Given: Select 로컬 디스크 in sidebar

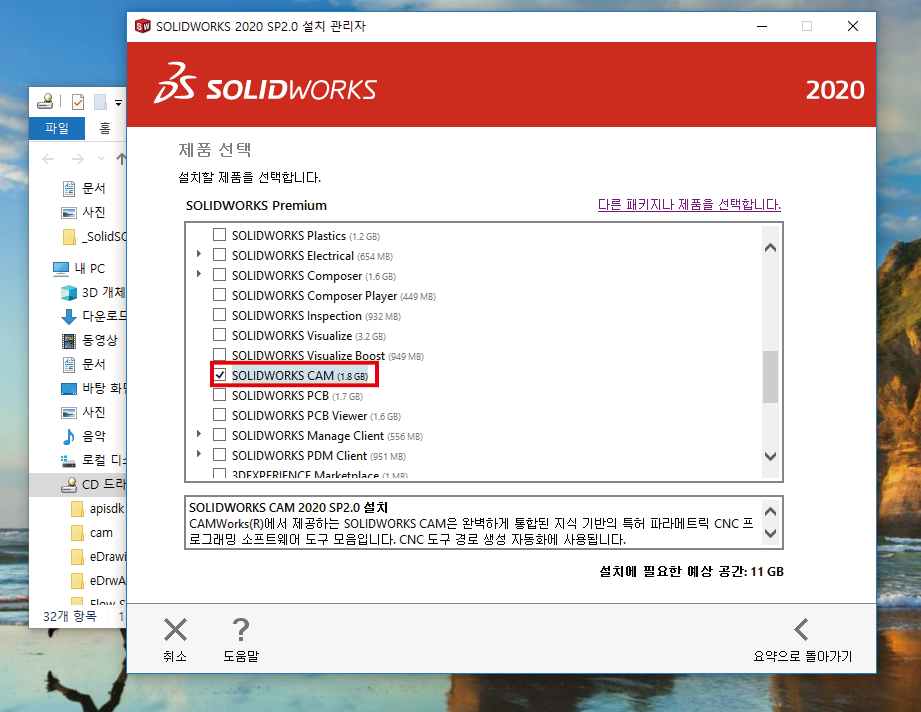Looking at the screenshot, I should click(x=93, y=460).
